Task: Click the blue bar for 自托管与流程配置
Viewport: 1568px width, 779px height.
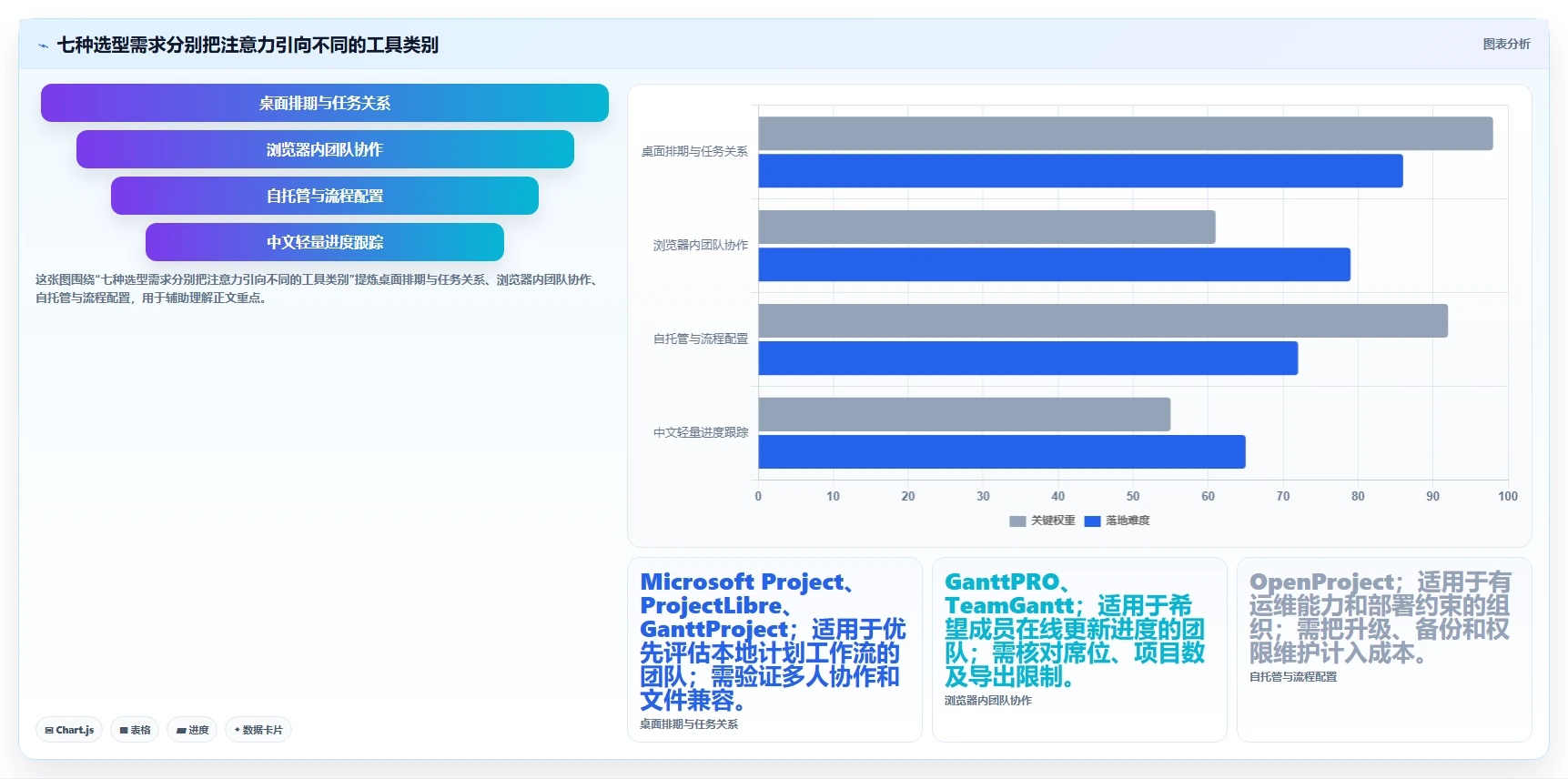Action: coord(1028,359)
